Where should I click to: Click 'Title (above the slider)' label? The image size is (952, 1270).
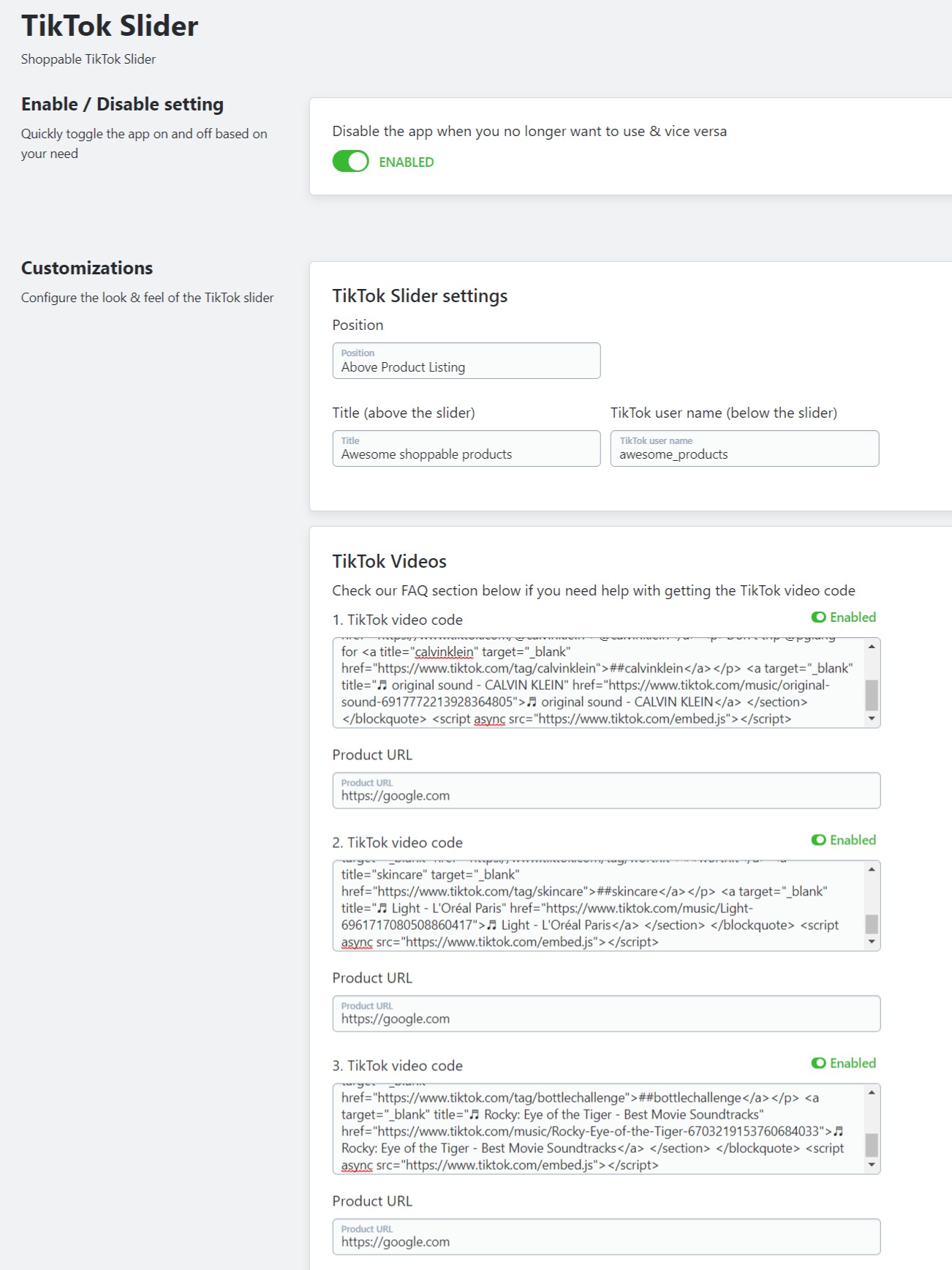[404, 413]
